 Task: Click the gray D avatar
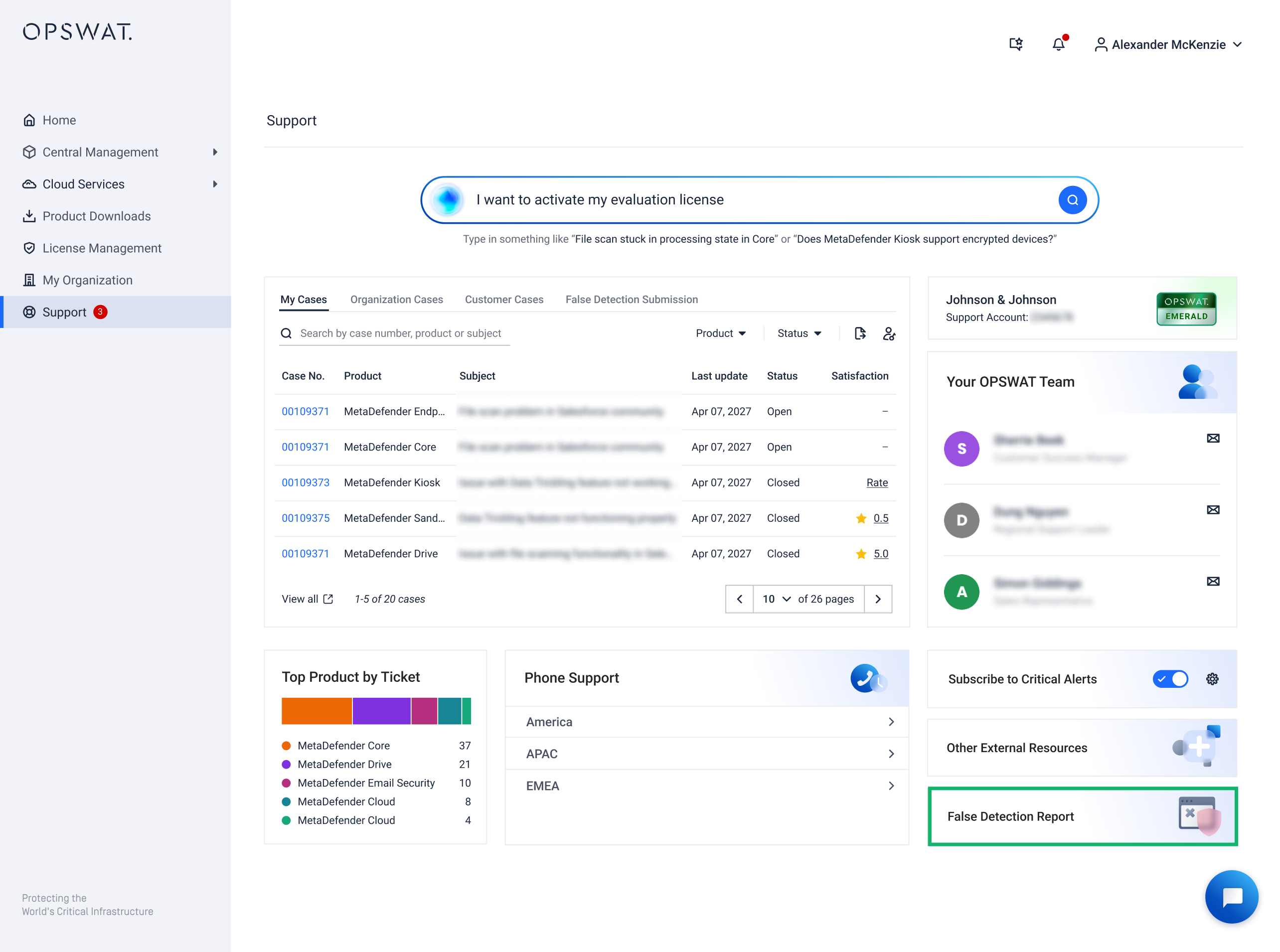(x=961, y=520)
